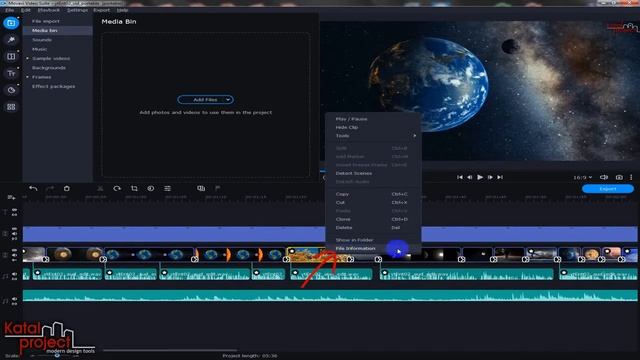Open the Edit menu
The image size is (640, 360).
[26, 10]
